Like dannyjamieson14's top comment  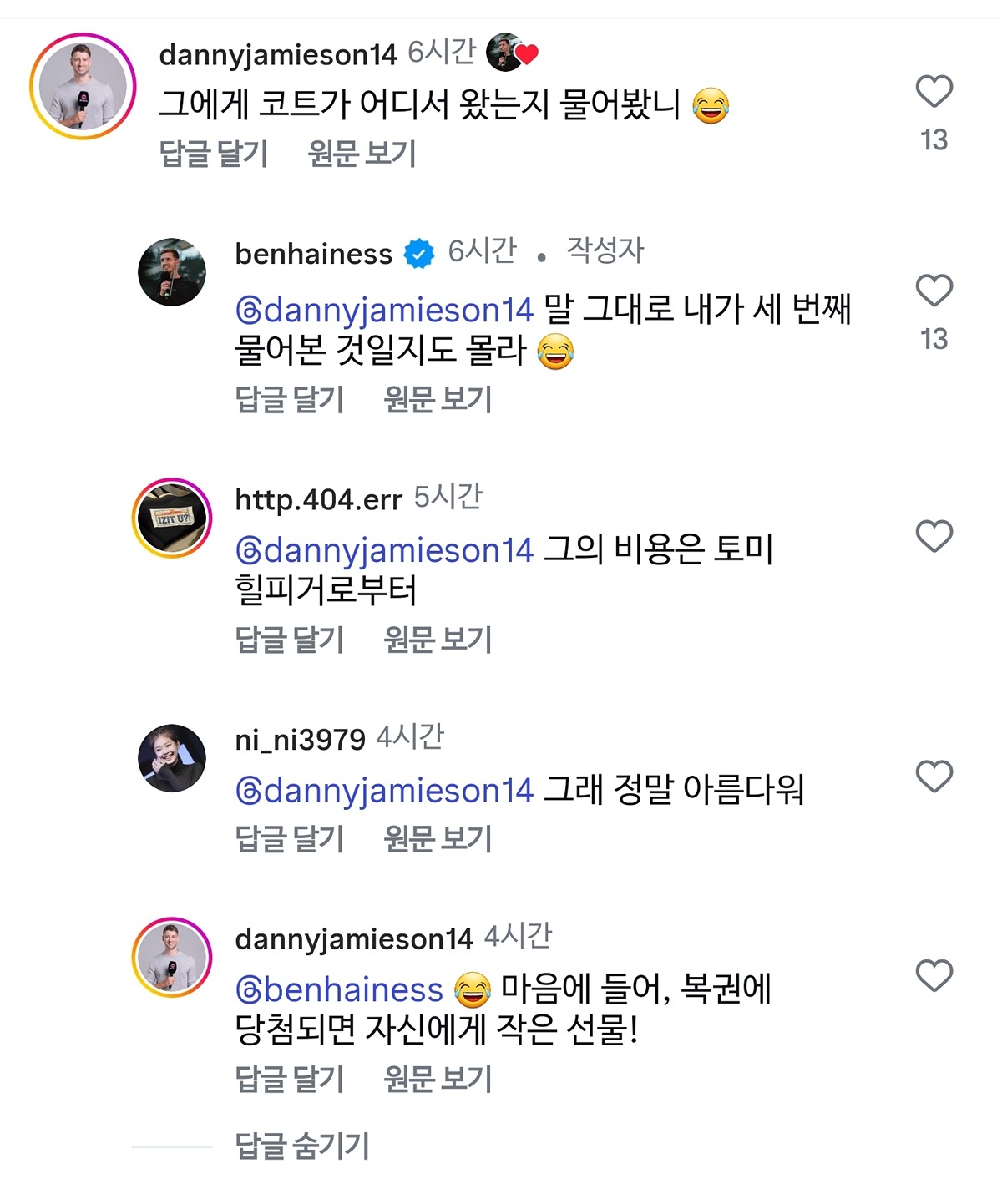(x=934, y=92)
